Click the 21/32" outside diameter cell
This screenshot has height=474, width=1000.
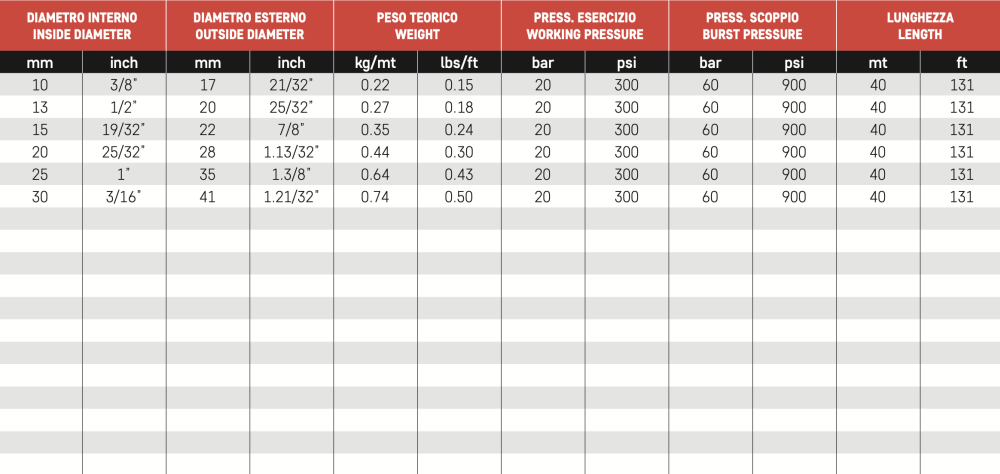pos(291,85)
